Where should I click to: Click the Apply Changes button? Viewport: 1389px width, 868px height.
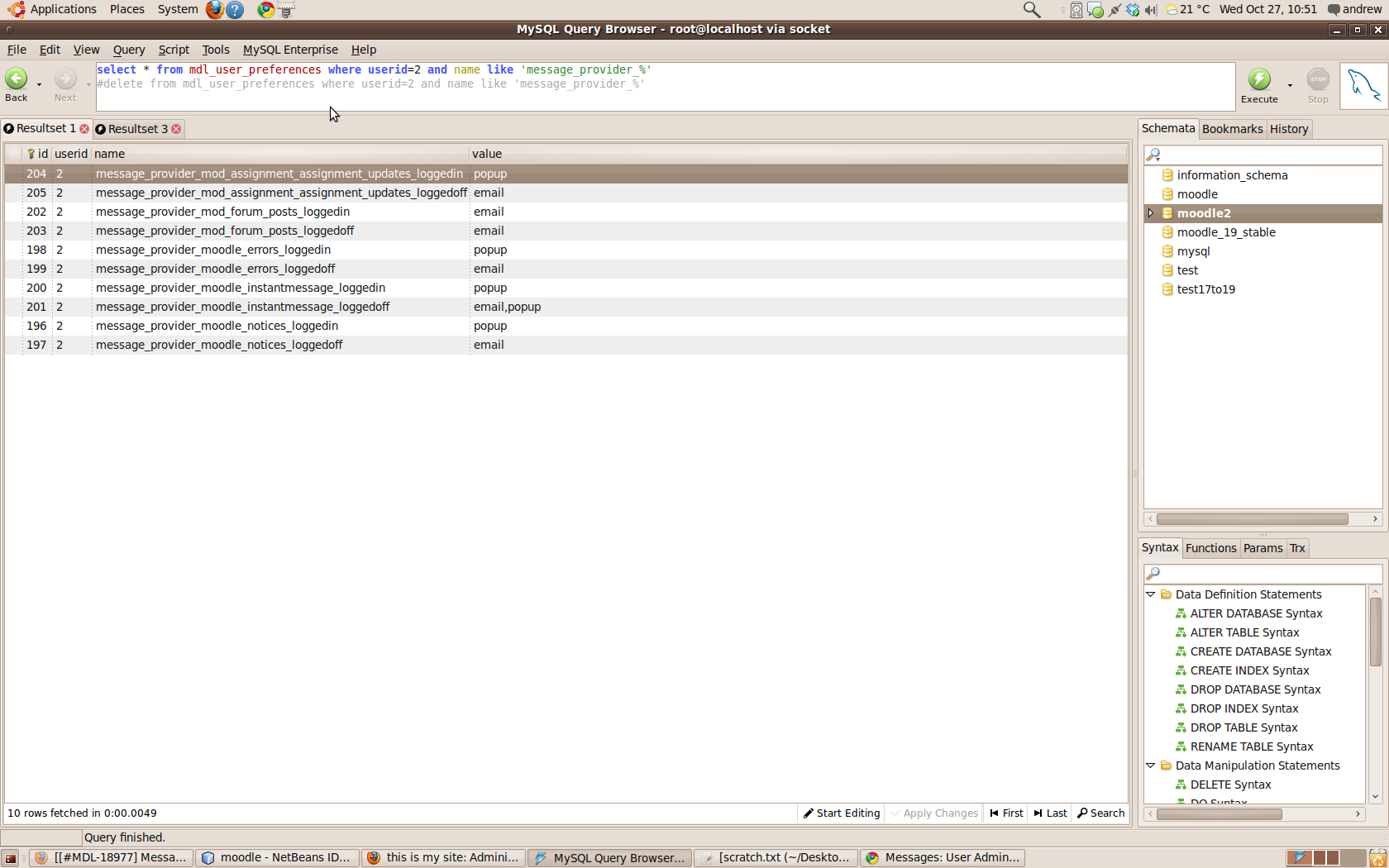point(934,813)
